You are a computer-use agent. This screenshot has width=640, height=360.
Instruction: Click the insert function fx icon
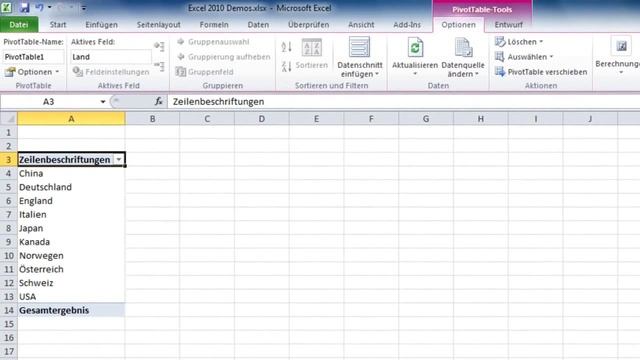tap(158, 102)
